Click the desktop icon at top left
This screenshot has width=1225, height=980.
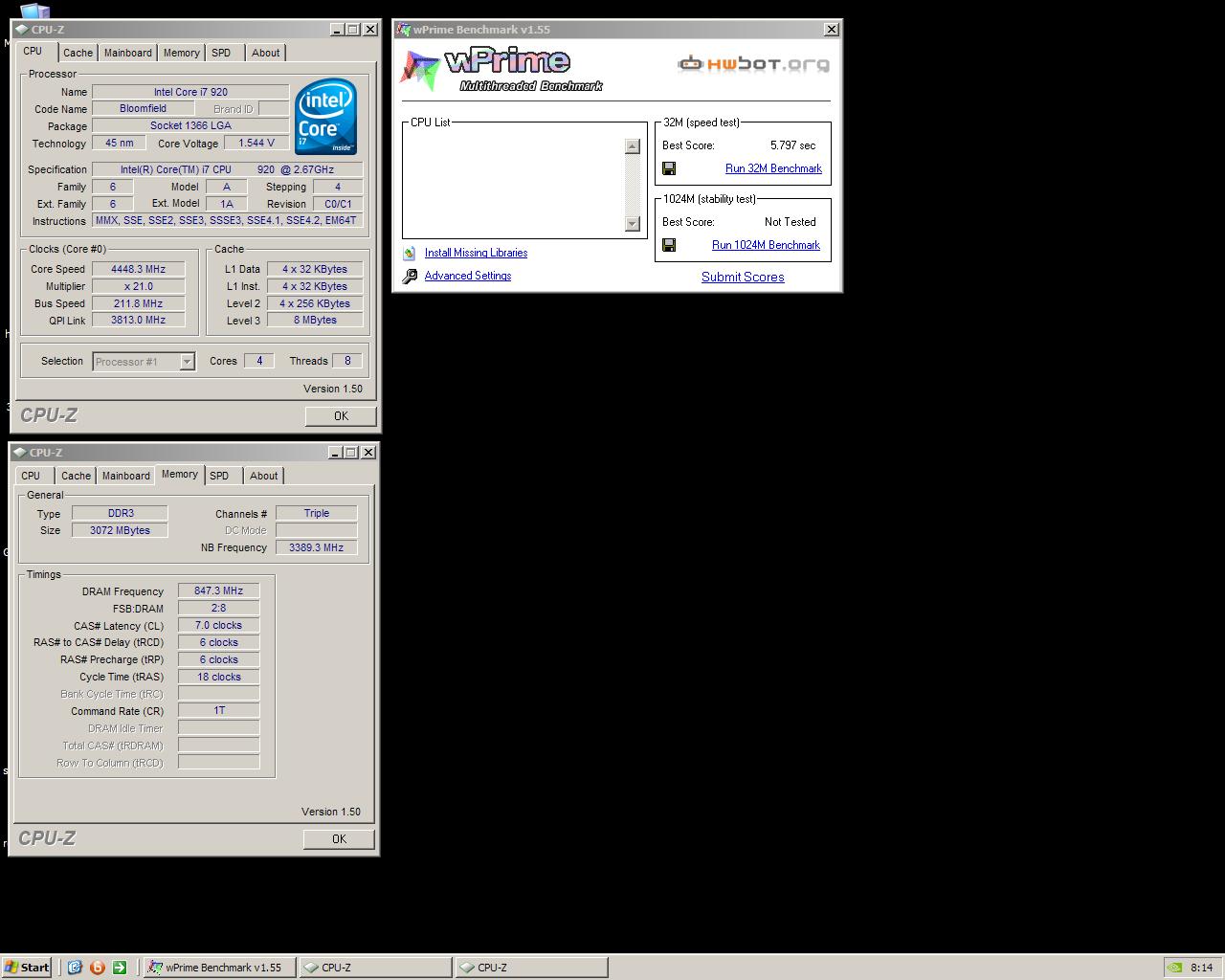coord(33,11)
